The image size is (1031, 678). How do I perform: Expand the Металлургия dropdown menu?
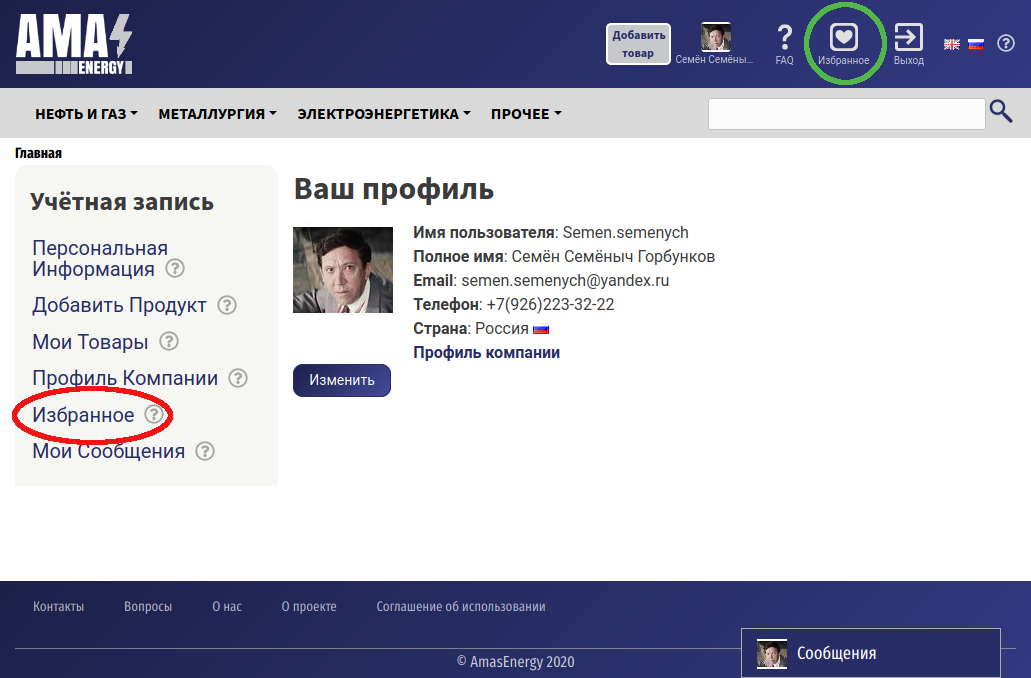(x=217, y=114)
